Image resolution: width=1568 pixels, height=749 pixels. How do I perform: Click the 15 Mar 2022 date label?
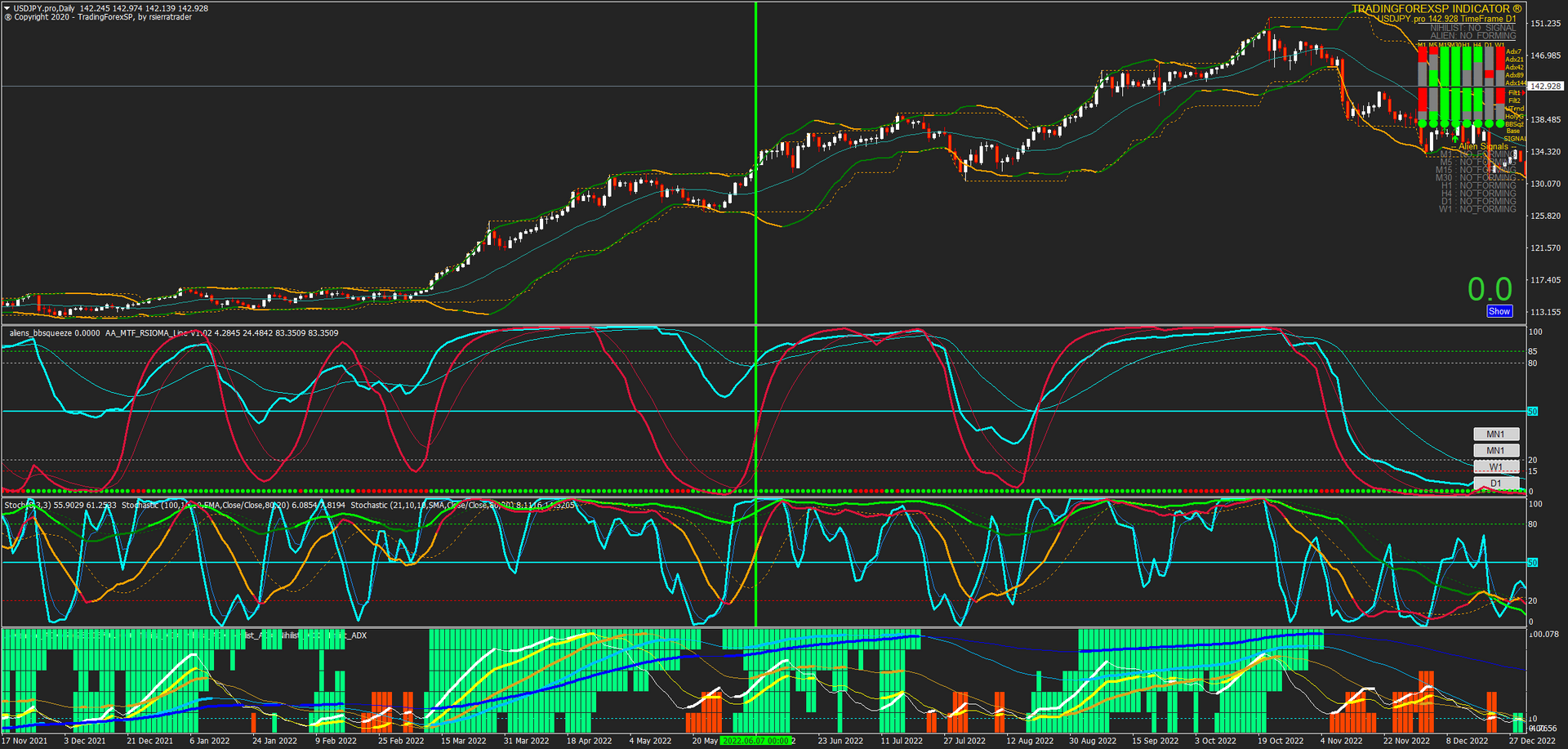[464, 741]
